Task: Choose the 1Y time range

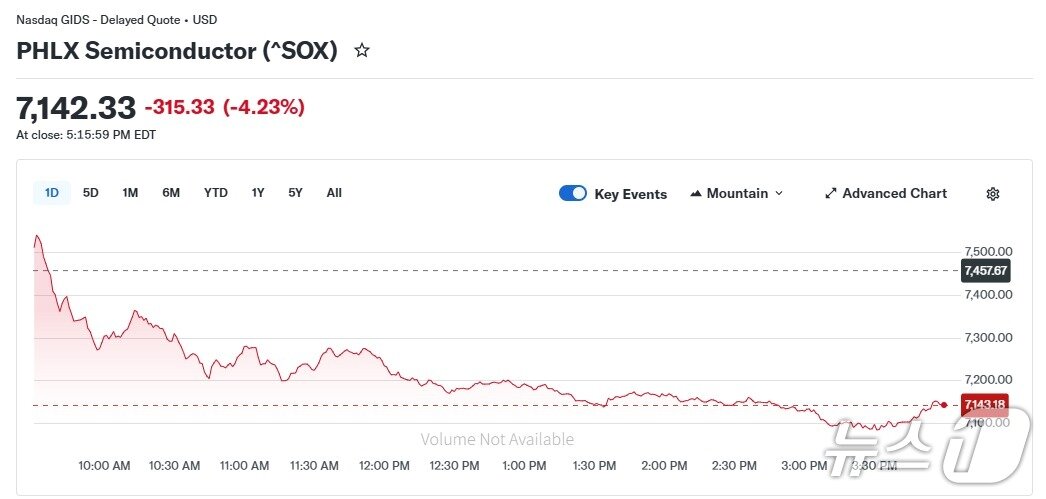Action: [258, 193]
